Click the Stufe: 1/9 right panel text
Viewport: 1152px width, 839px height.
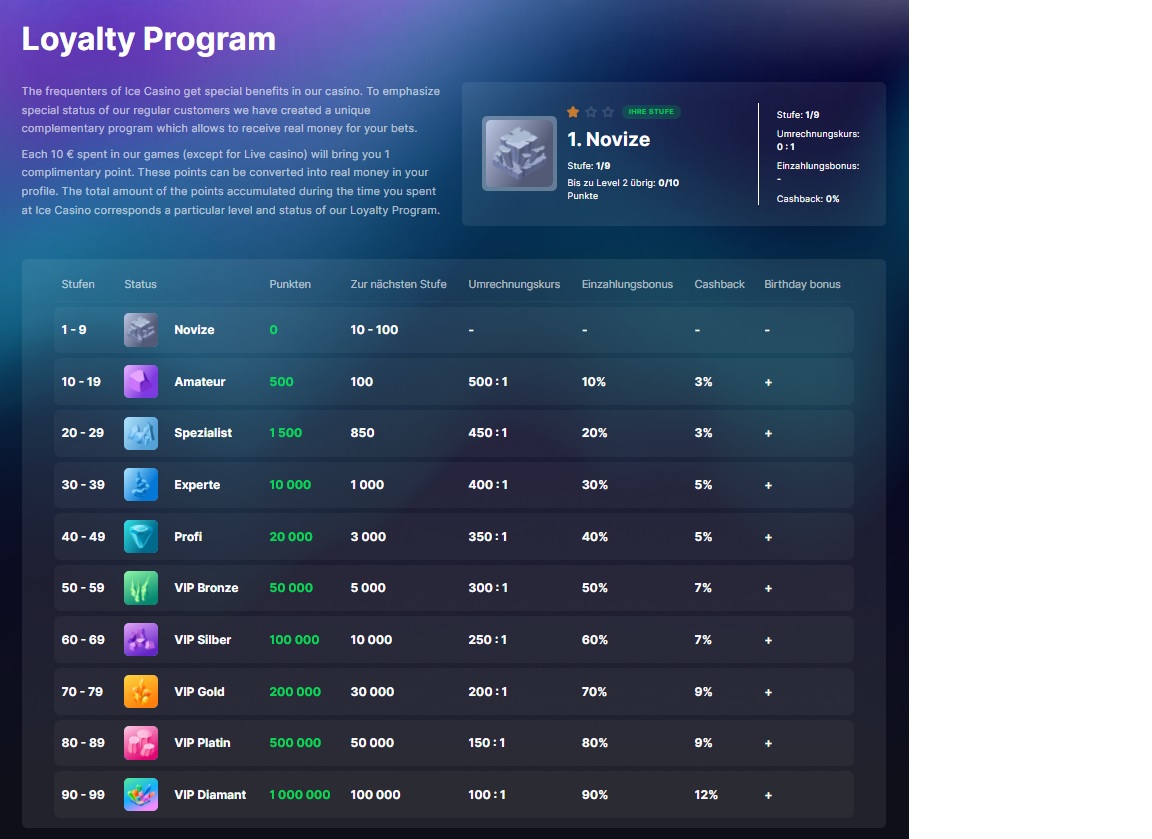coord(798,115)
